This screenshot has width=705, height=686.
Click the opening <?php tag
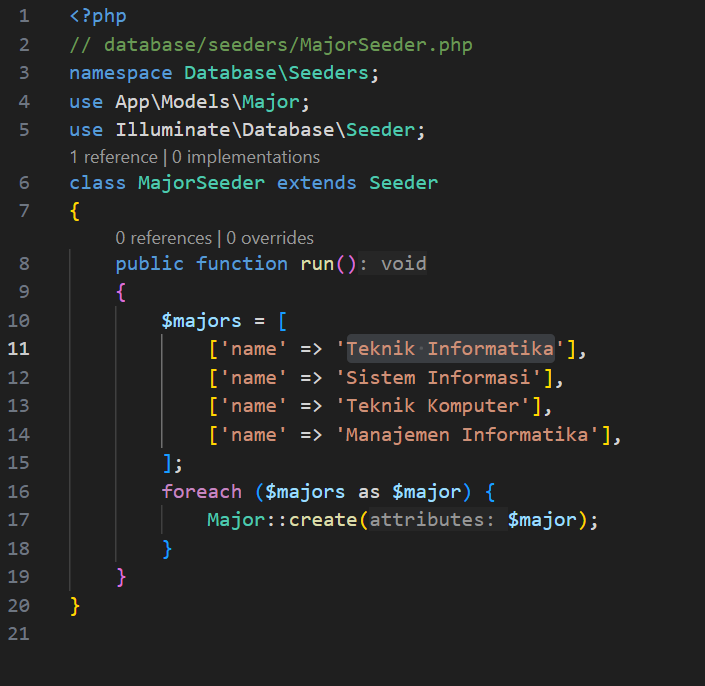tap(98, 17)
